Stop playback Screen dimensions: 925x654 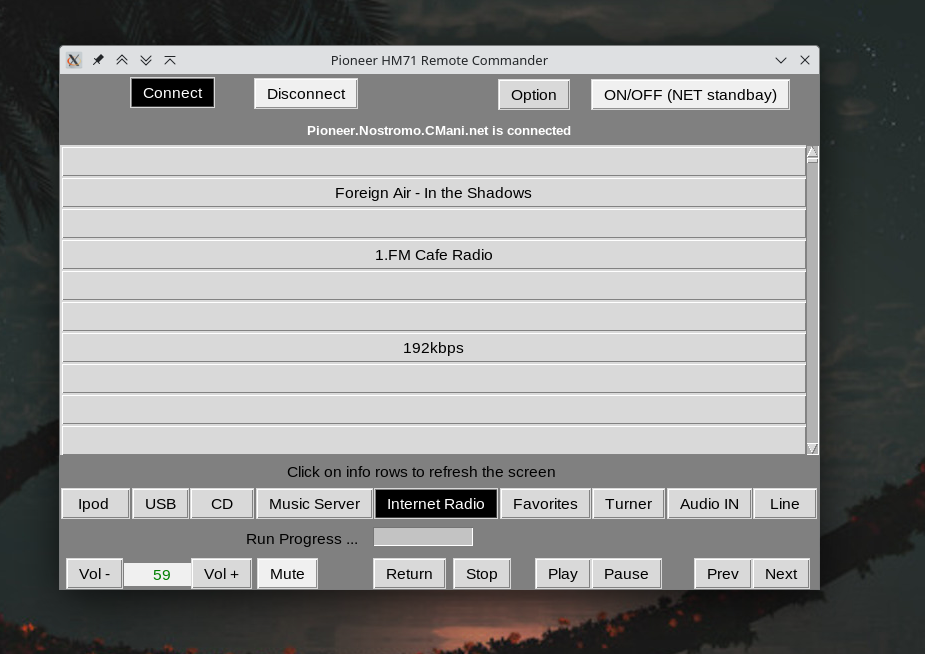click(x=481, y=574)
